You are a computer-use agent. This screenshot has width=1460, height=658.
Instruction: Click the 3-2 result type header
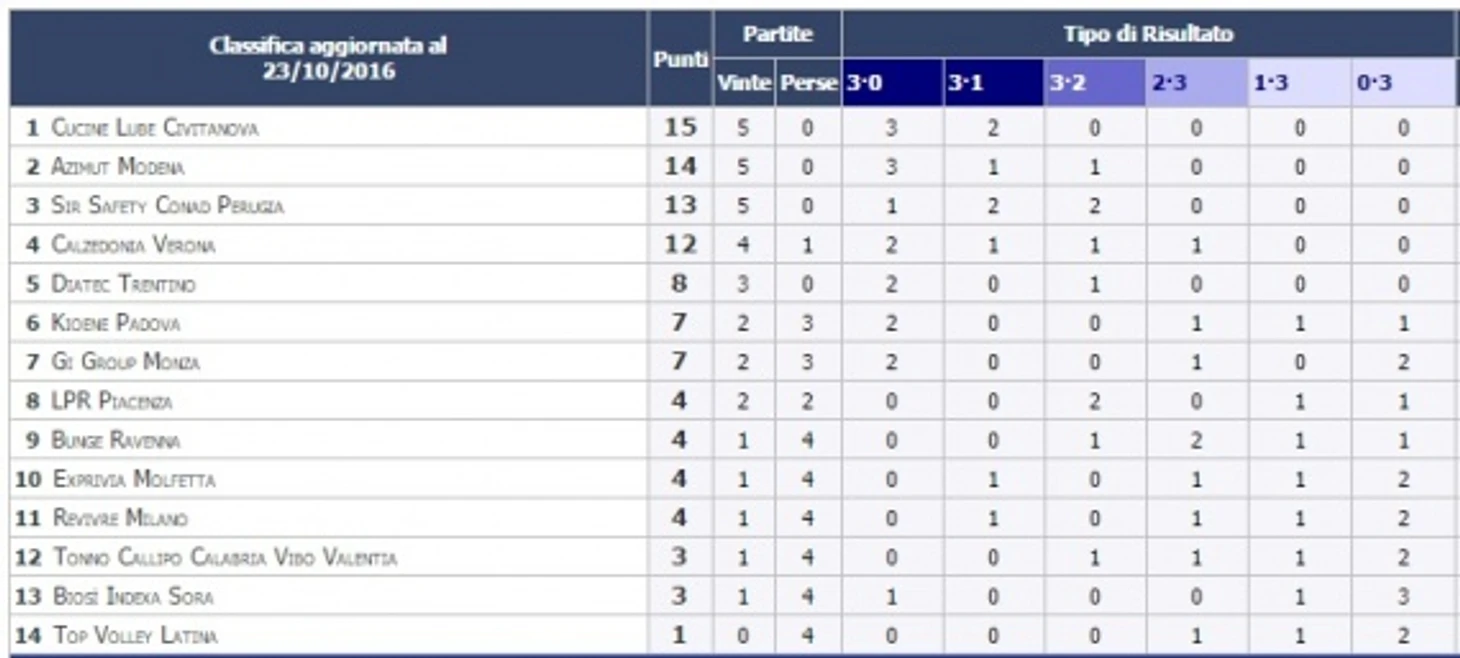point(1096,83)
